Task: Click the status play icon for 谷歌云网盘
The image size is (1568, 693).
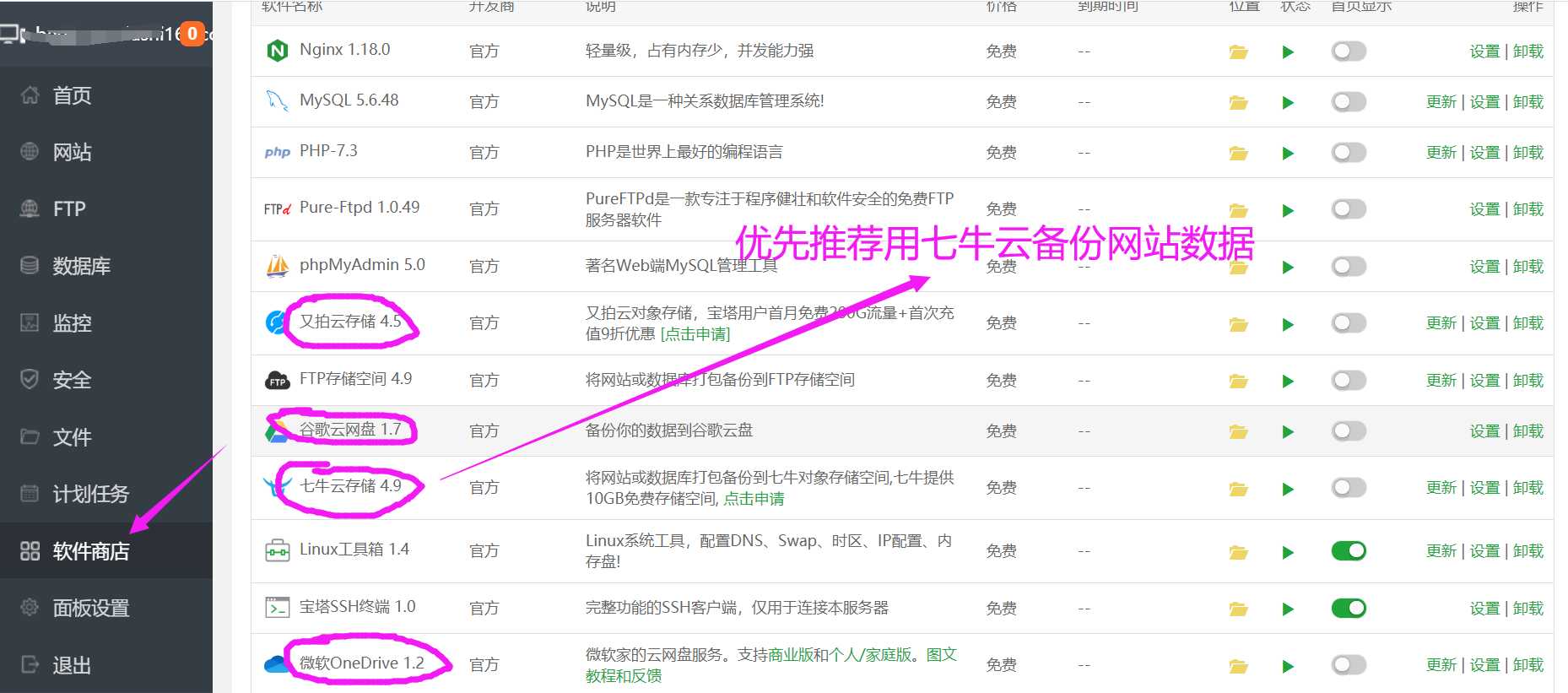Action: coord(1288,432)
